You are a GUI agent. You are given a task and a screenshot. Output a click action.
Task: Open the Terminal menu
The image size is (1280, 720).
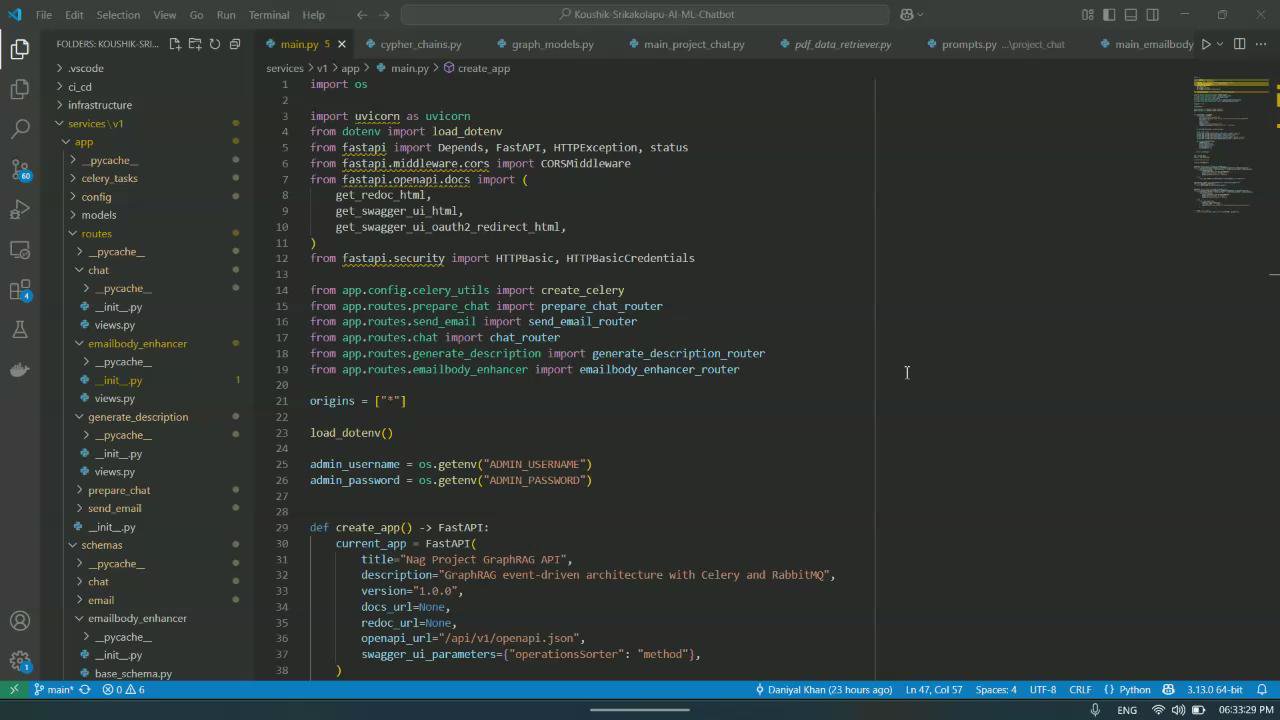pyautogui.click(x=267, y=15)
